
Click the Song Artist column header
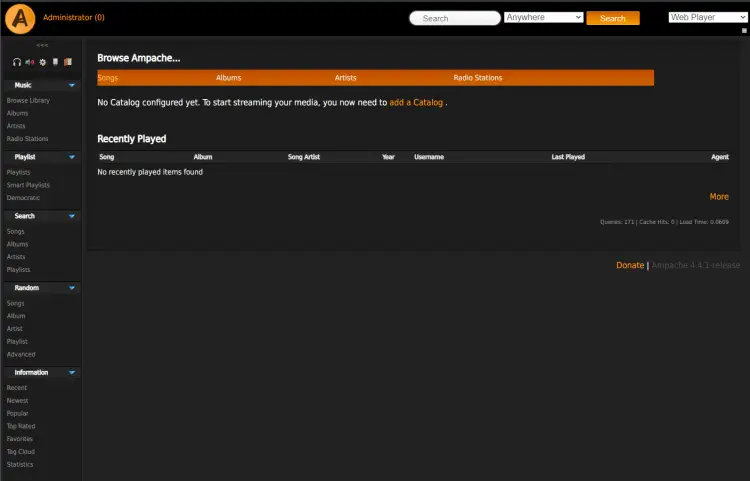click(304, 157)
